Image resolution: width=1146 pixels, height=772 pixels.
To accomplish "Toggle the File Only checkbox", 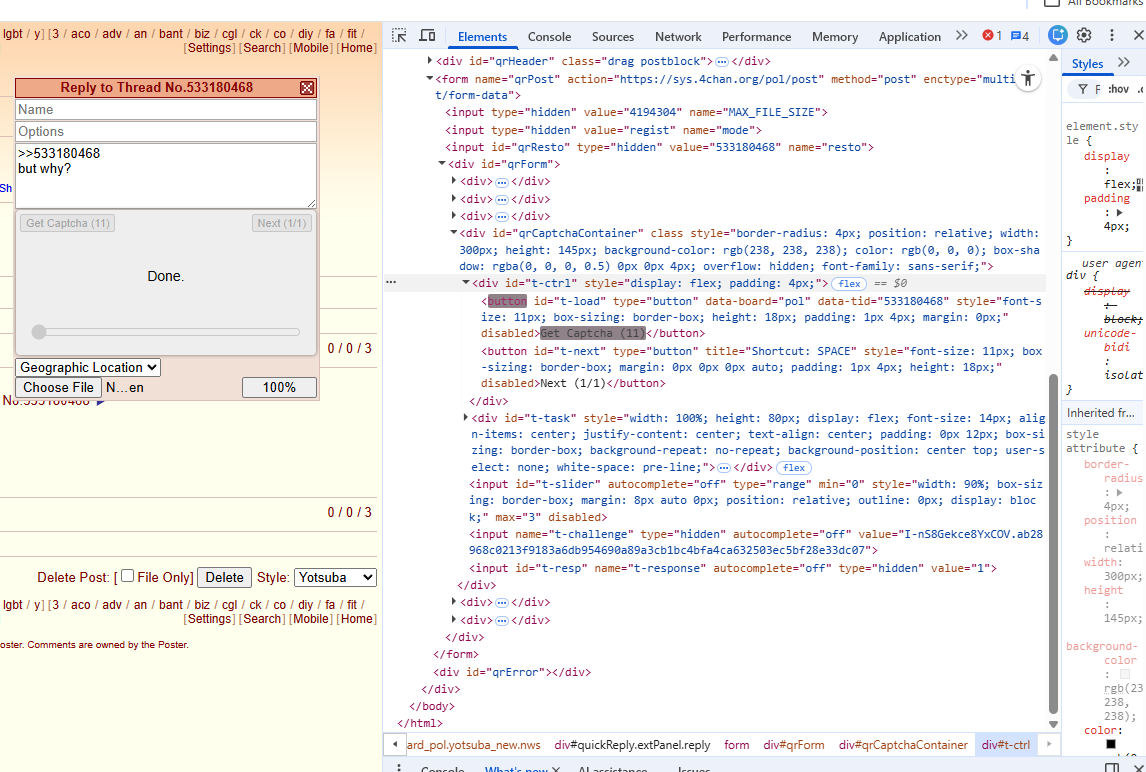I will click(x=127, y=576).
